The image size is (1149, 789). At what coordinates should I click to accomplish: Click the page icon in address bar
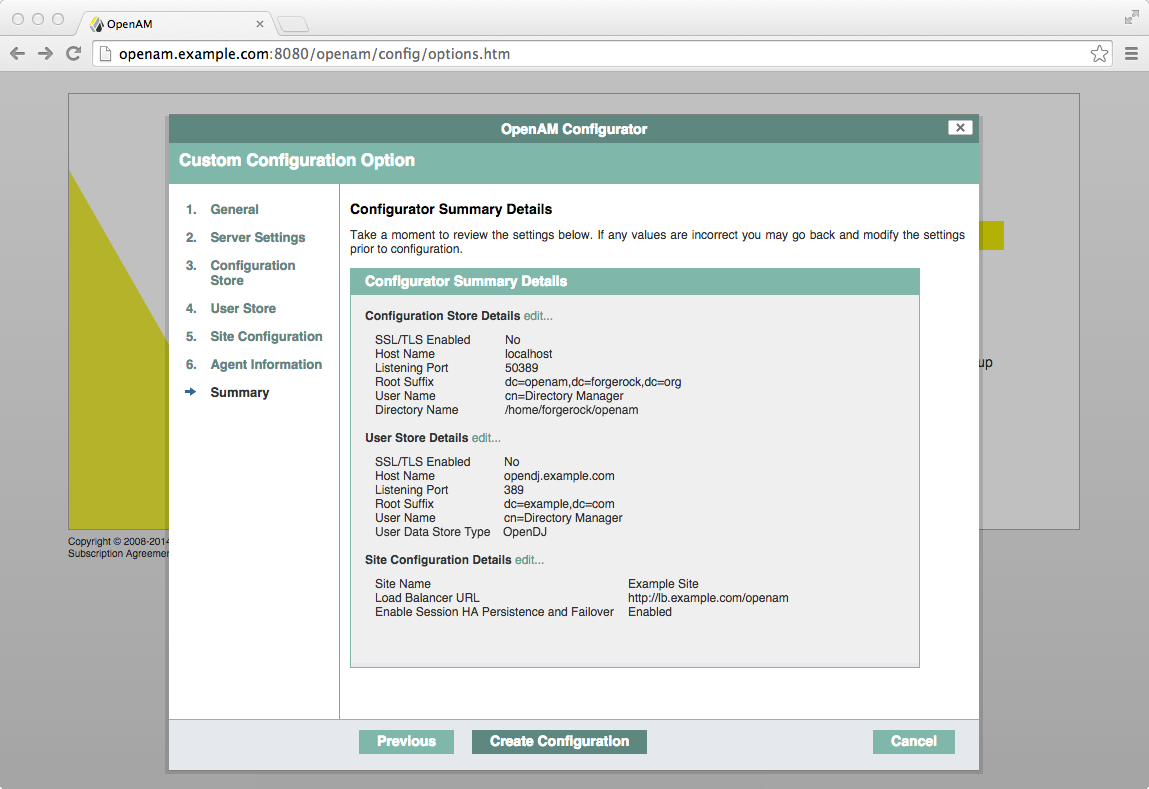pyautogui.click(x=105, y=53)
